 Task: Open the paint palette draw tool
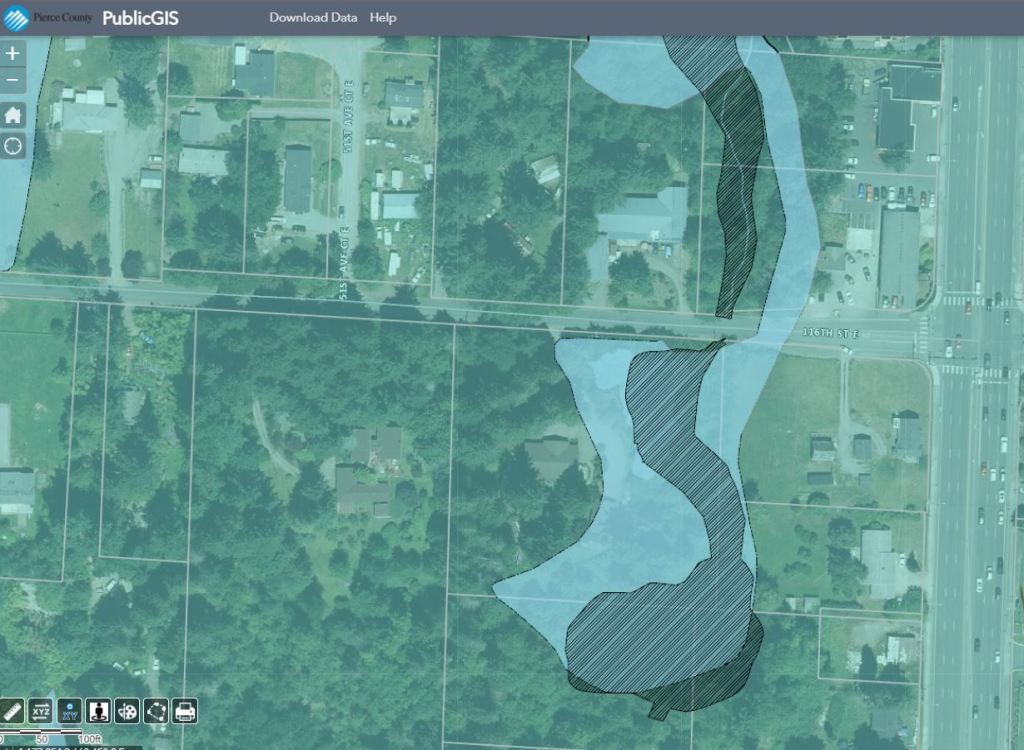[127, 710]
